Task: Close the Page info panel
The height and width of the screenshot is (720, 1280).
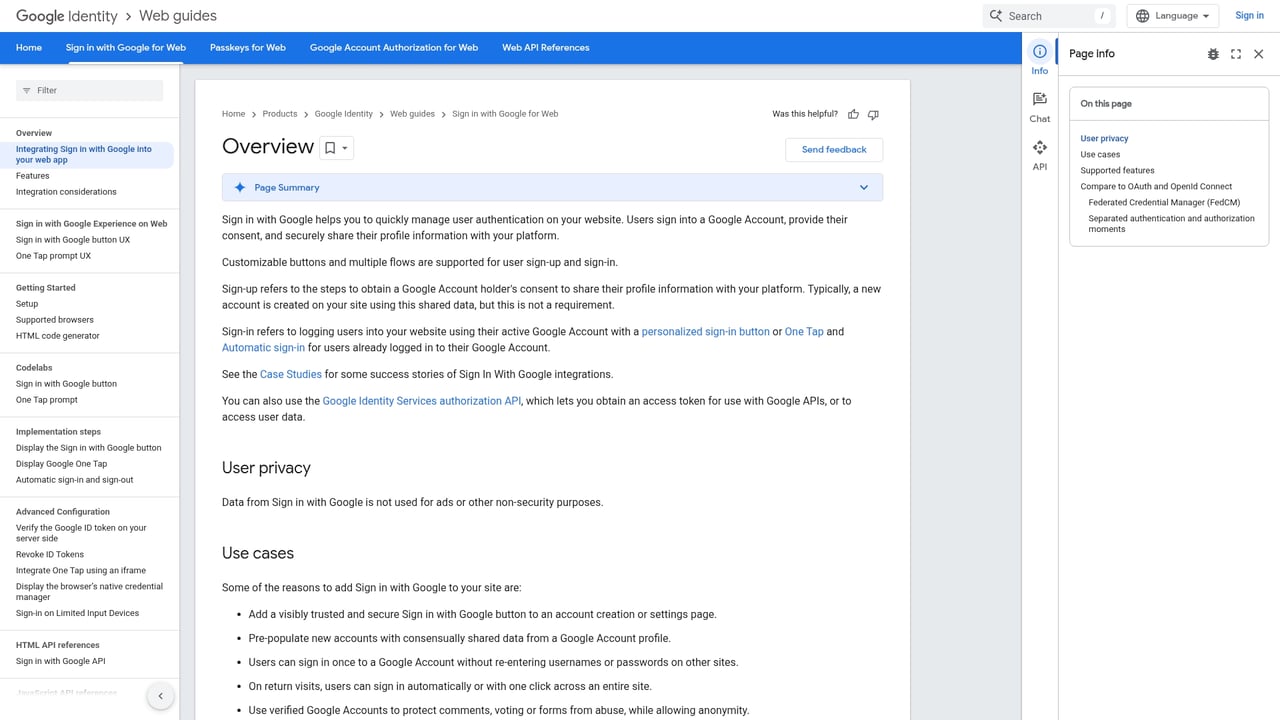Action: tap(1259, 54)
